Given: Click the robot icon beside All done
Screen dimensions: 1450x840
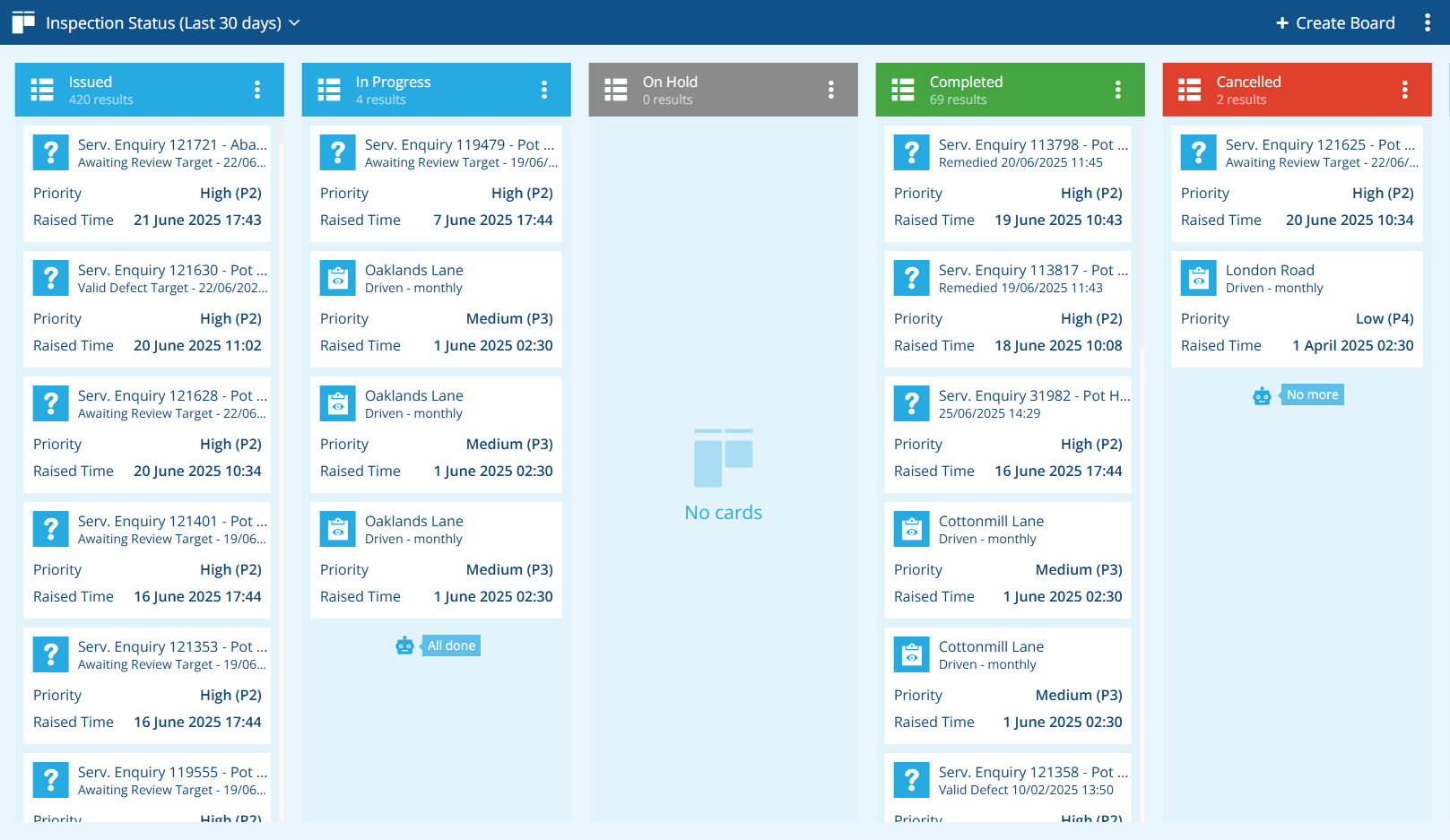Looking at the screenshot, I should (x=404, y=645).
